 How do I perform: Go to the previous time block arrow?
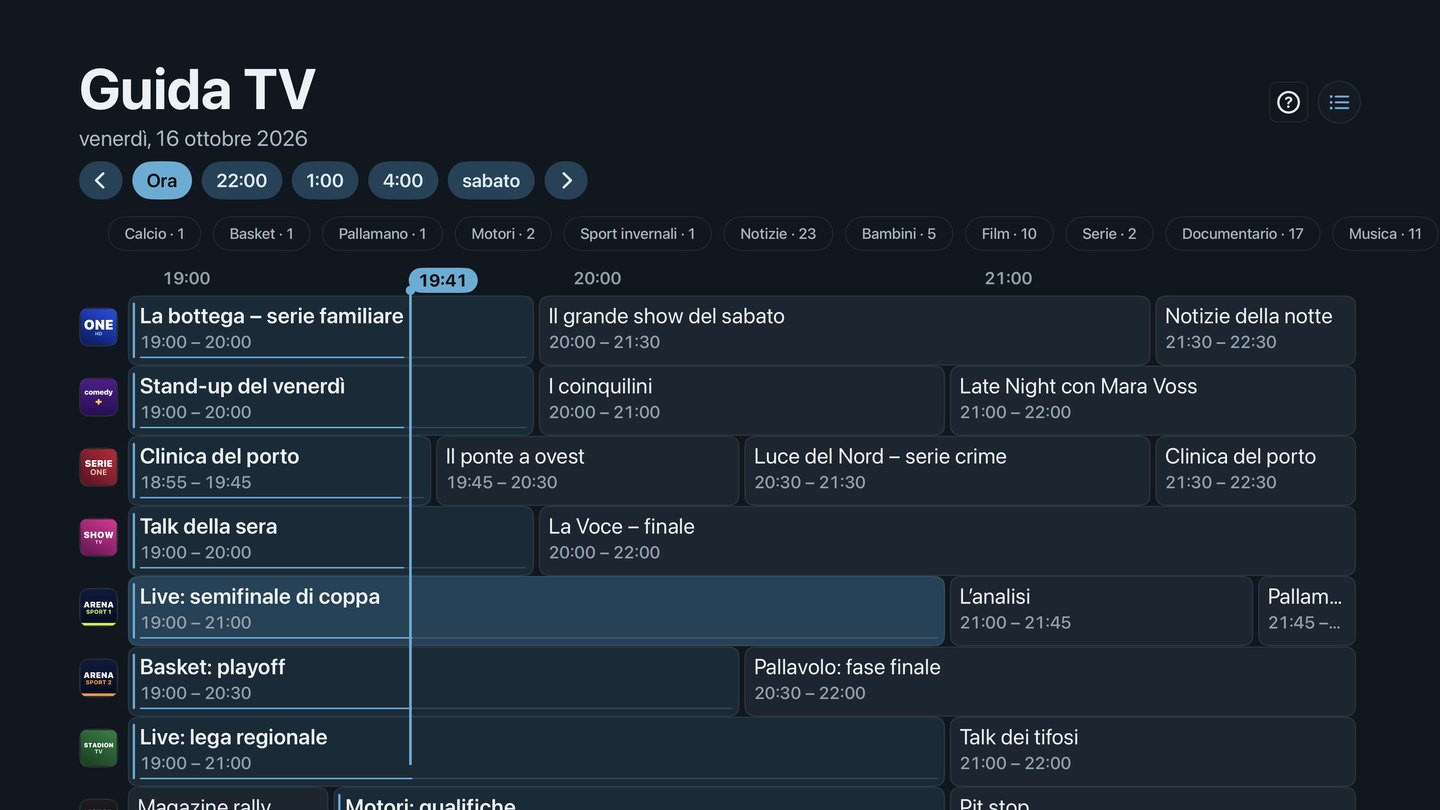pos(100,180)
